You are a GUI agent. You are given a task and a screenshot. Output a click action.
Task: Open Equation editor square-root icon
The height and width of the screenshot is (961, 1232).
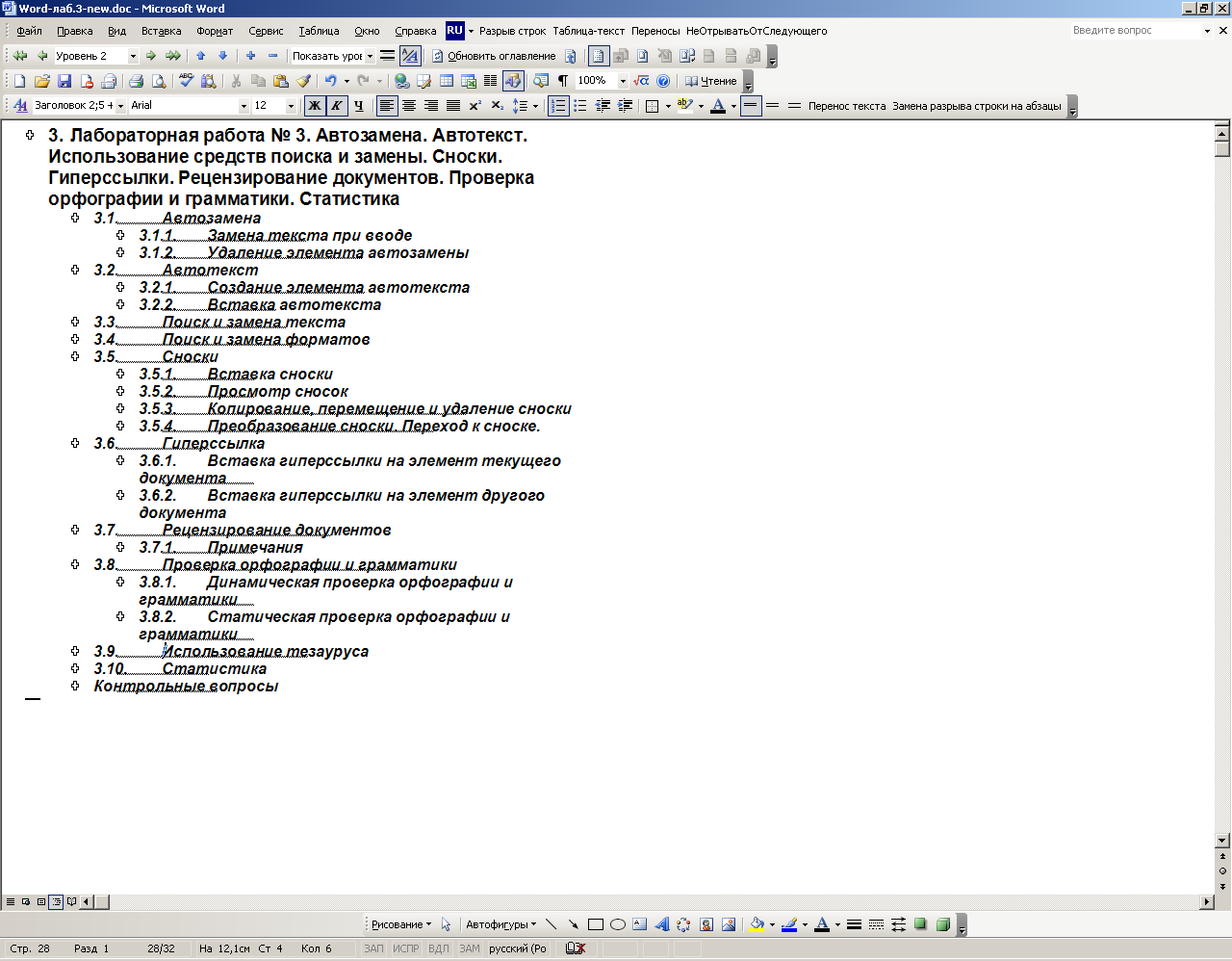(642, 81)
